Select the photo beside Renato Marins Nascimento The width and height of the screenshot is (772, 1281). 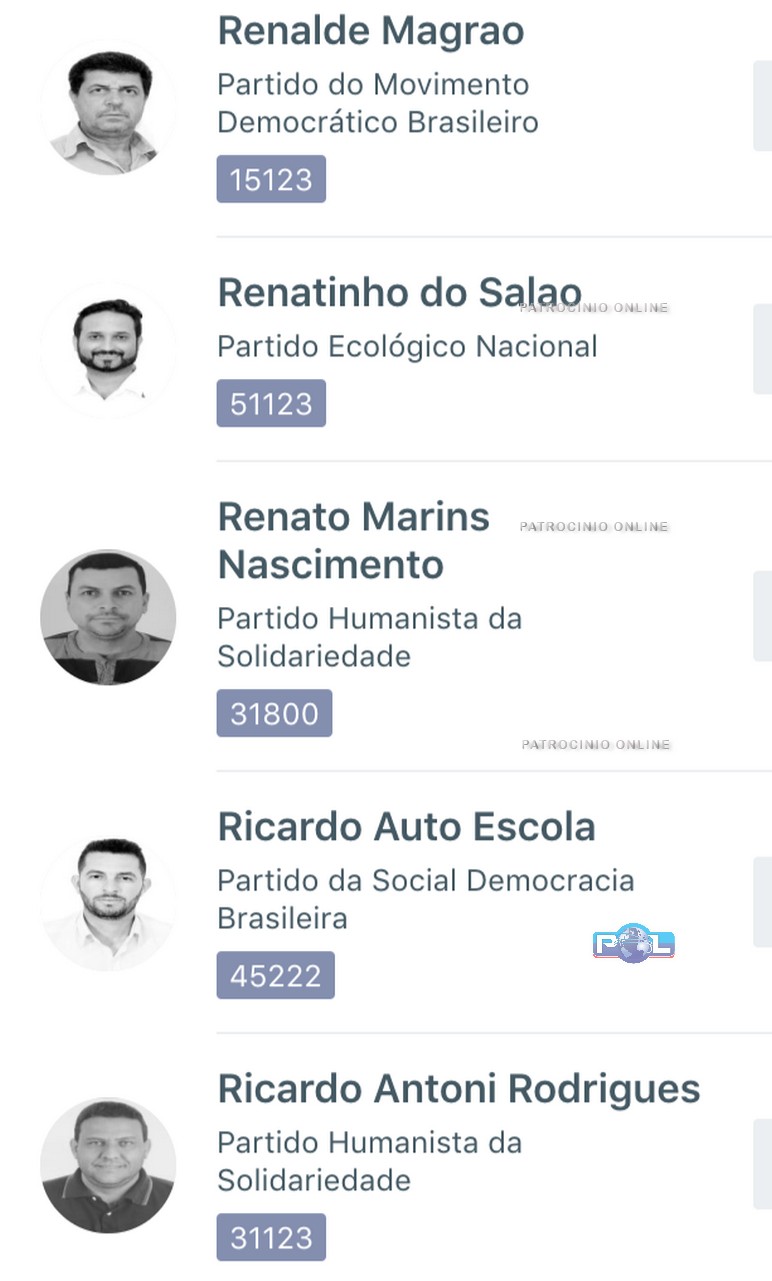coord(108,617)
